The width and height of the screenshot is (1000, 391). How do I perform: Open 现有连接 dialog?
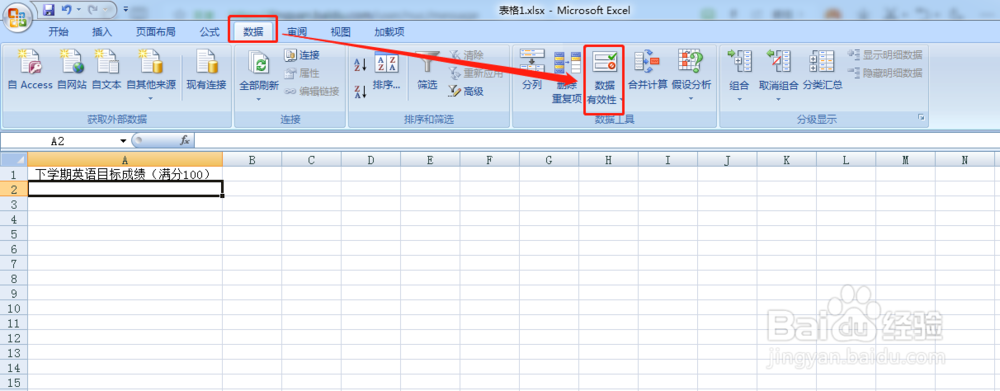[206, 71]
